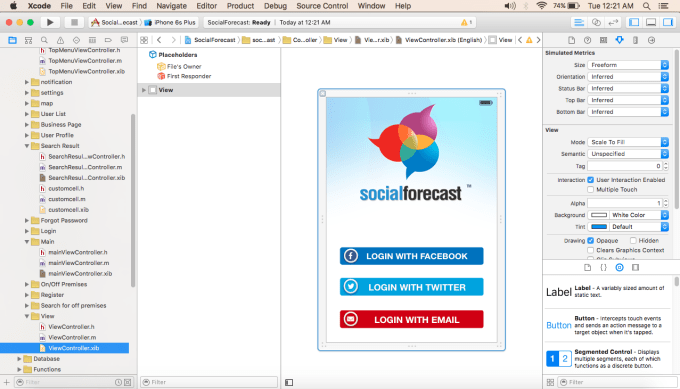Open the Editor menu
680x389 pixels.
pyautogui.click(x=206, y=6)
